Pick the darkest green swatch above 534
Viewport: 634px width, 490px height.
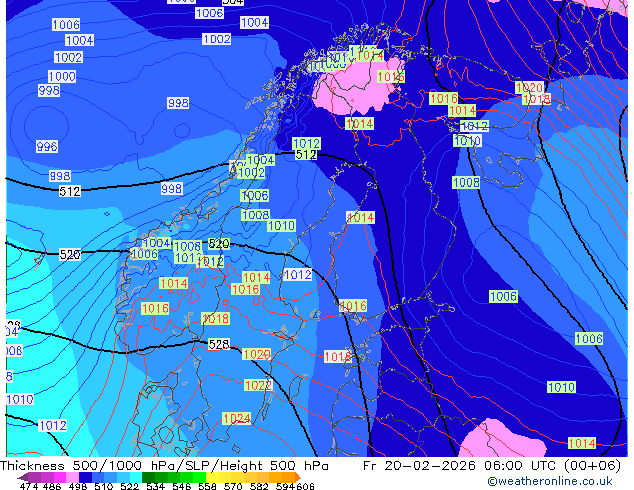[148, 477]
